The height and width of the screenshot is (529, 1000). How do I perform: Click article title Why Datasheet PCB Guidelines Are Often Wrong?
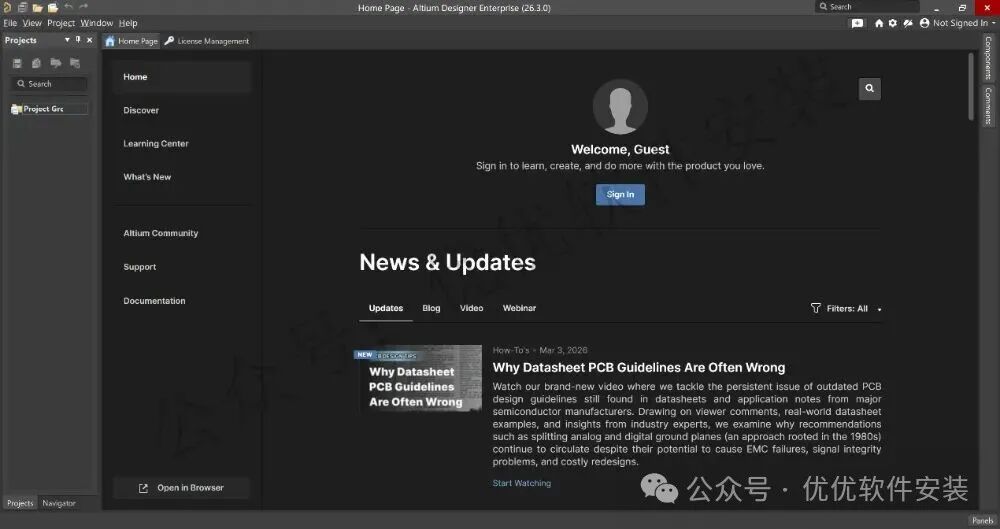[638, 368]
